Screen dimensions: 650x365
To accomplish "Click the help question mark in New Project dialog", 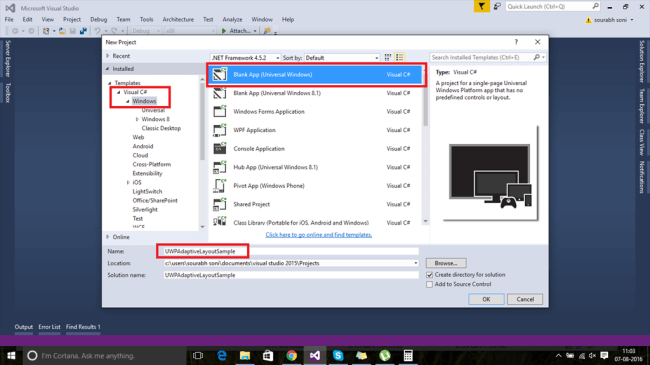I will (516, 42).
